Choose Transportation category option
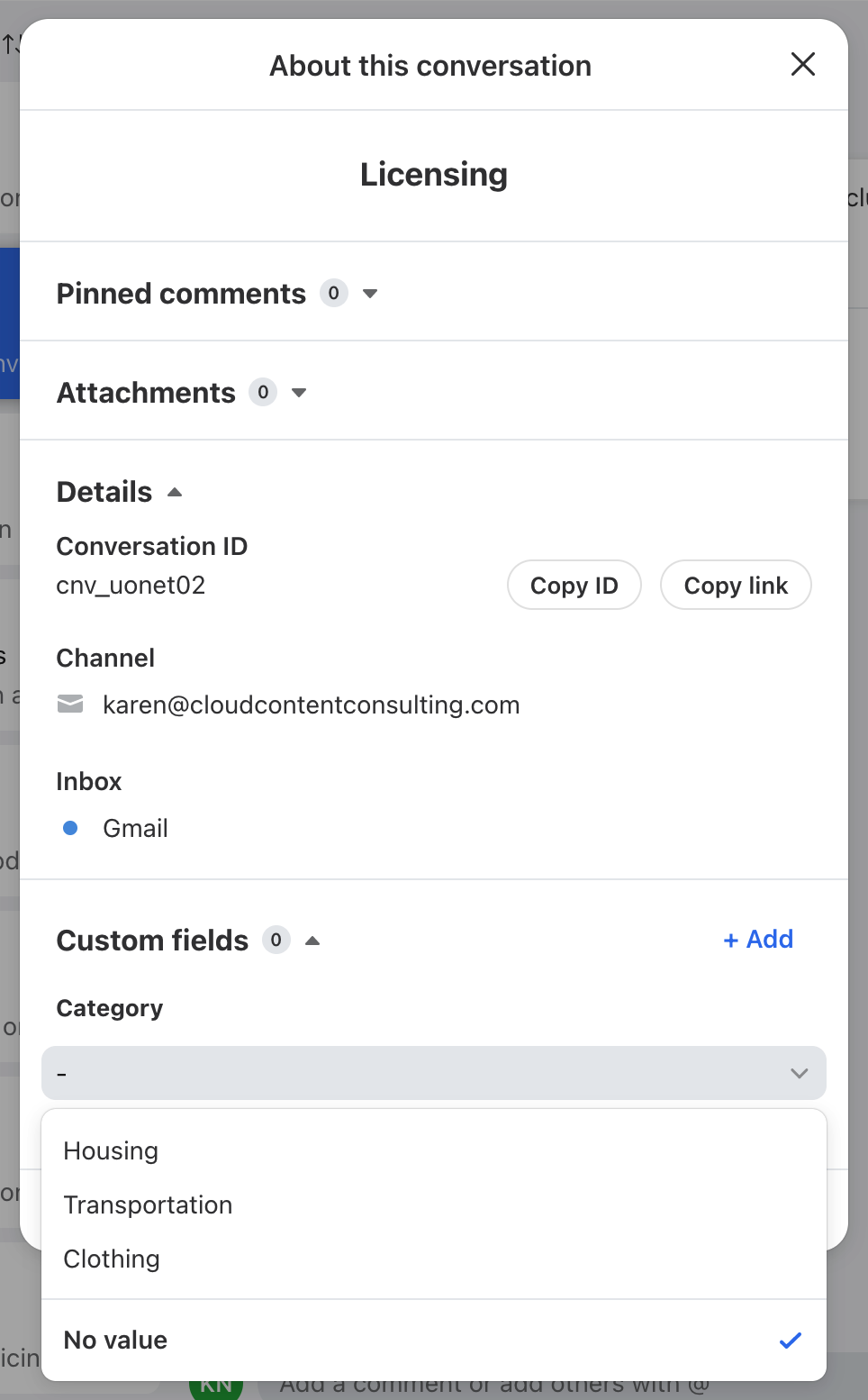868x1400 pixels. [148, 1205]
